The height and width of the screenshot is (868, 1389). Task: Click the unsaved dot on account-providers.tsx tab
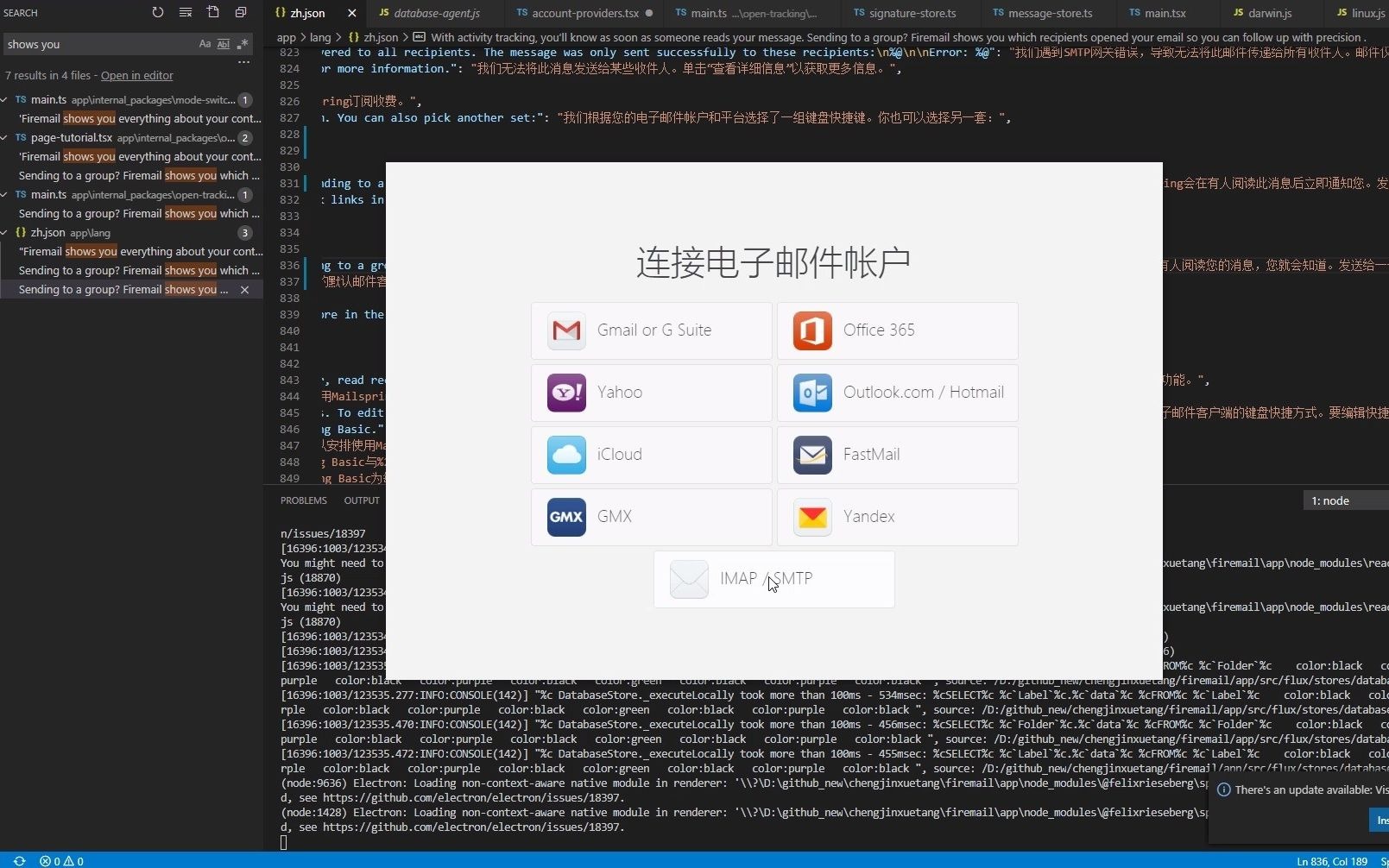[x=649, y=13]
